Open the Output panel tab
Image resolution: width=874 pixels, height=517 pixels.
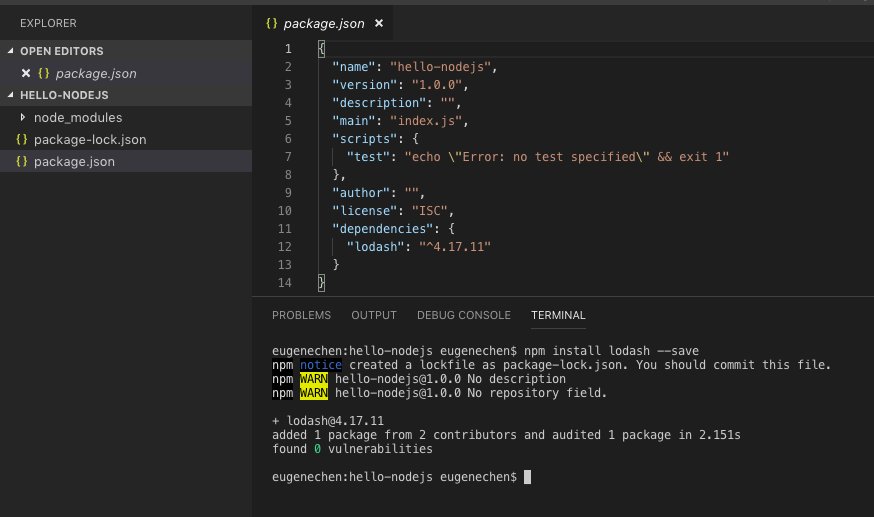point(374,315)
